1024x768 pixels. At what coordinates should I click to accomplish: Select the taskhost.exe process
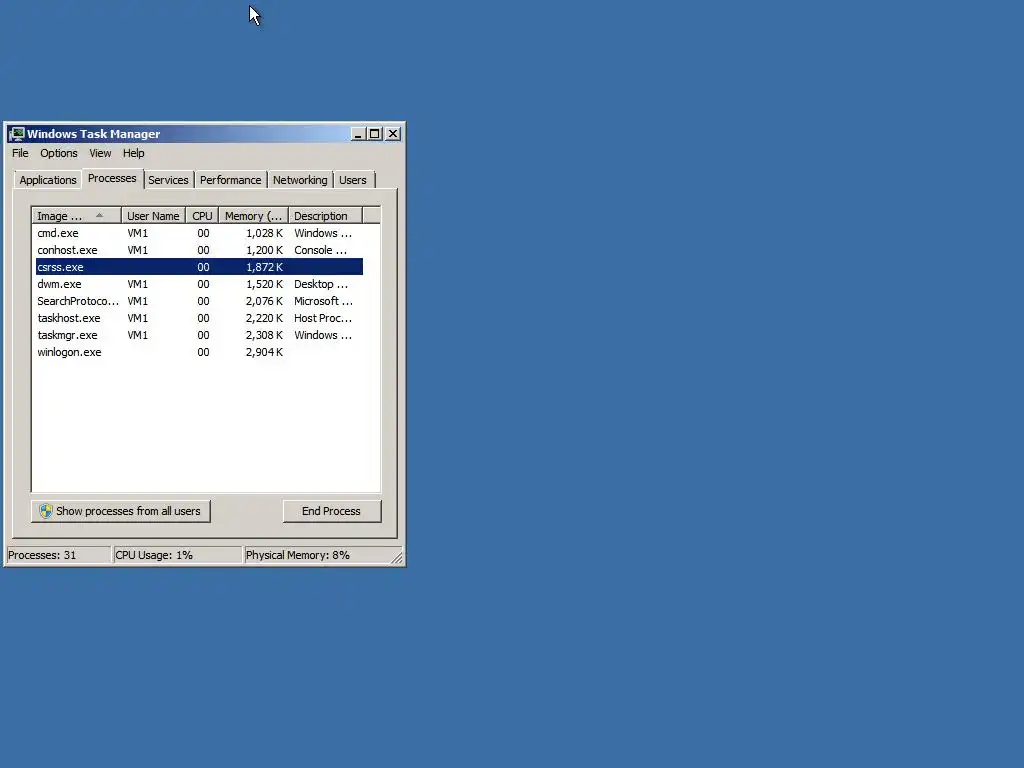coord(199,318)
